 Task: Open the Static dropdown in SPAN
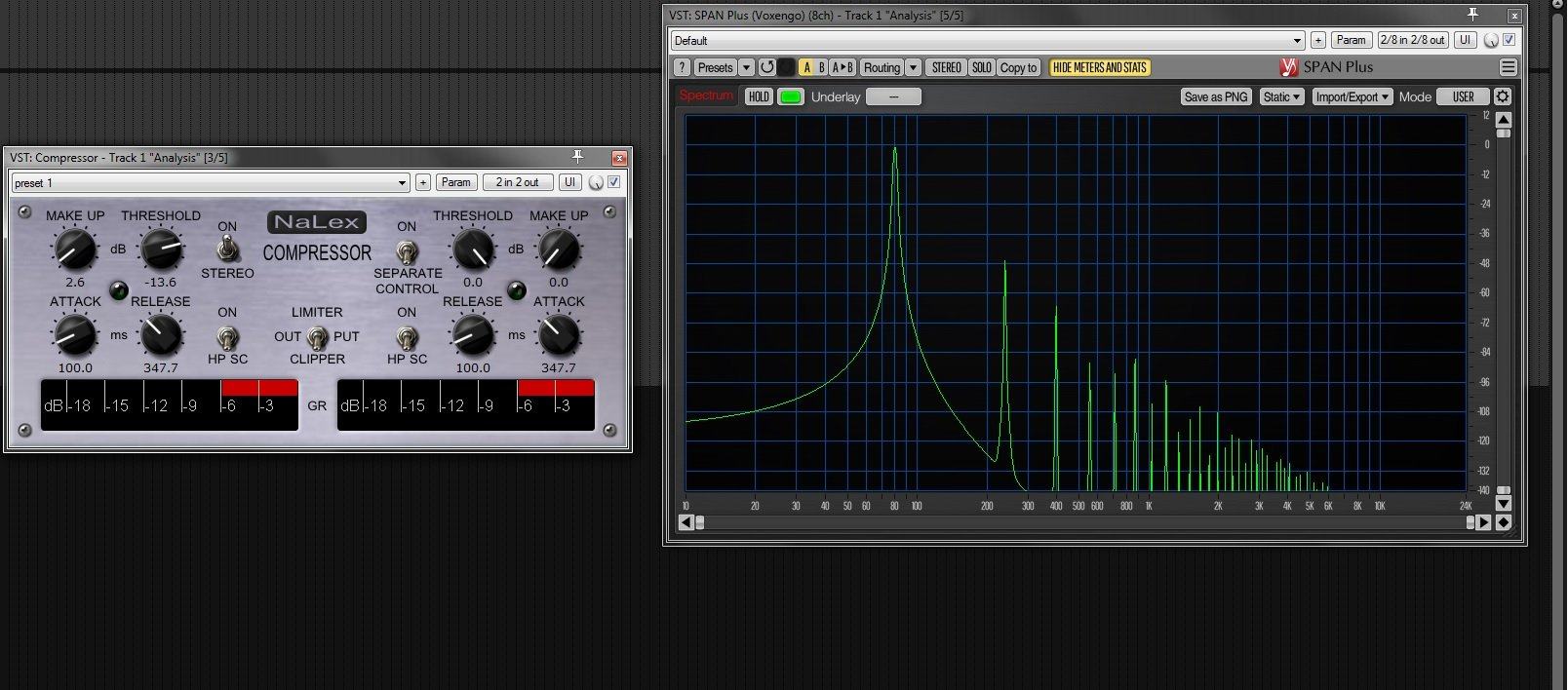(1281, 96)
